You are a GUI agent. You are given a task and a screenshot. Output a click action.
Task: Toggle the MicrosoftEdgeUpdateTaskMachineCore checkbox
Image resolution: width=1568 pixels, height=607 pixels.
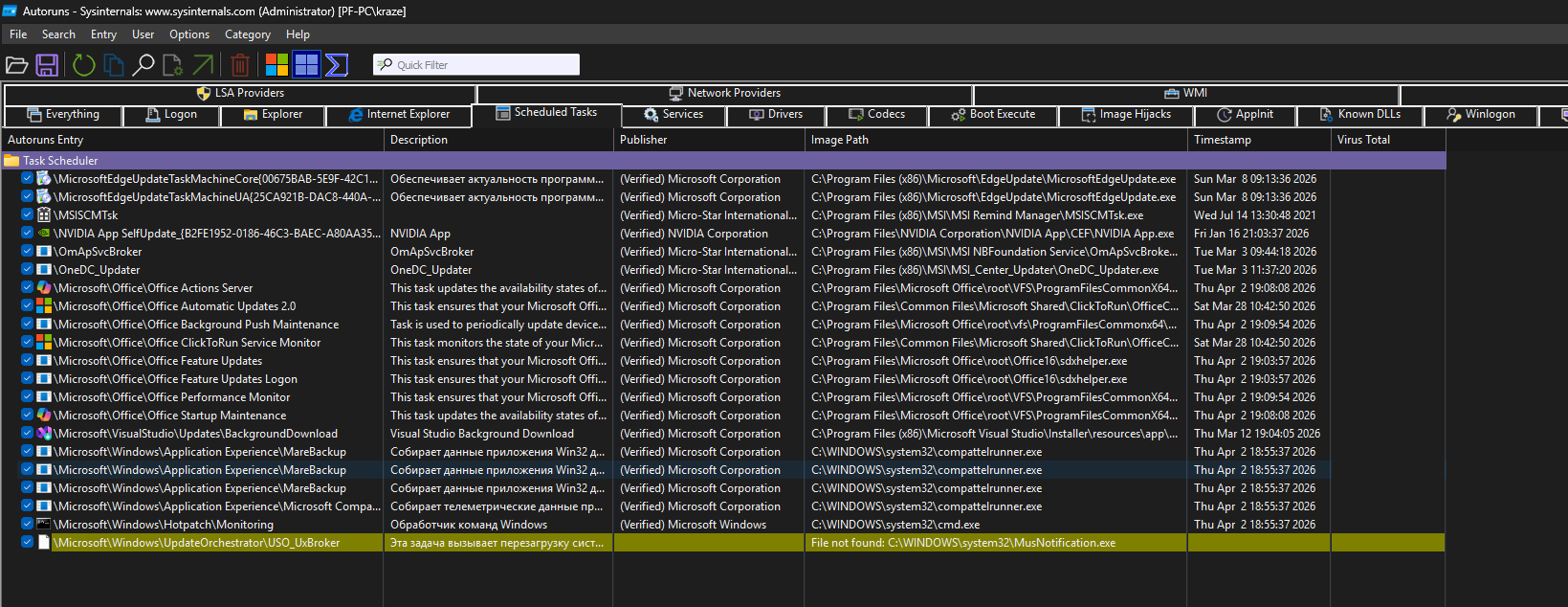(x=28, y=179)
